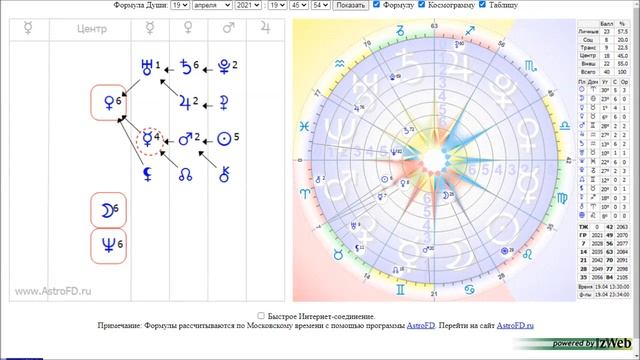Screen dimensions: 640x360
Task: Click the Chiron glyph in formula
Action: (x=224, y=174)
